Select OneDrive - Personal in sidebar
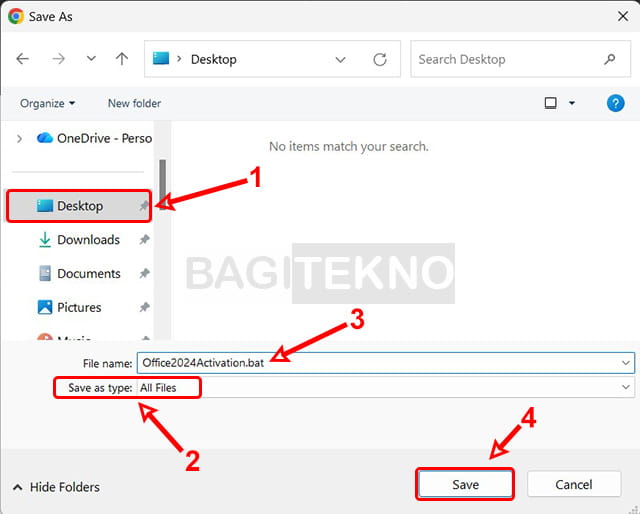Viewport: 640px width, 514px height. pos(94,138)
